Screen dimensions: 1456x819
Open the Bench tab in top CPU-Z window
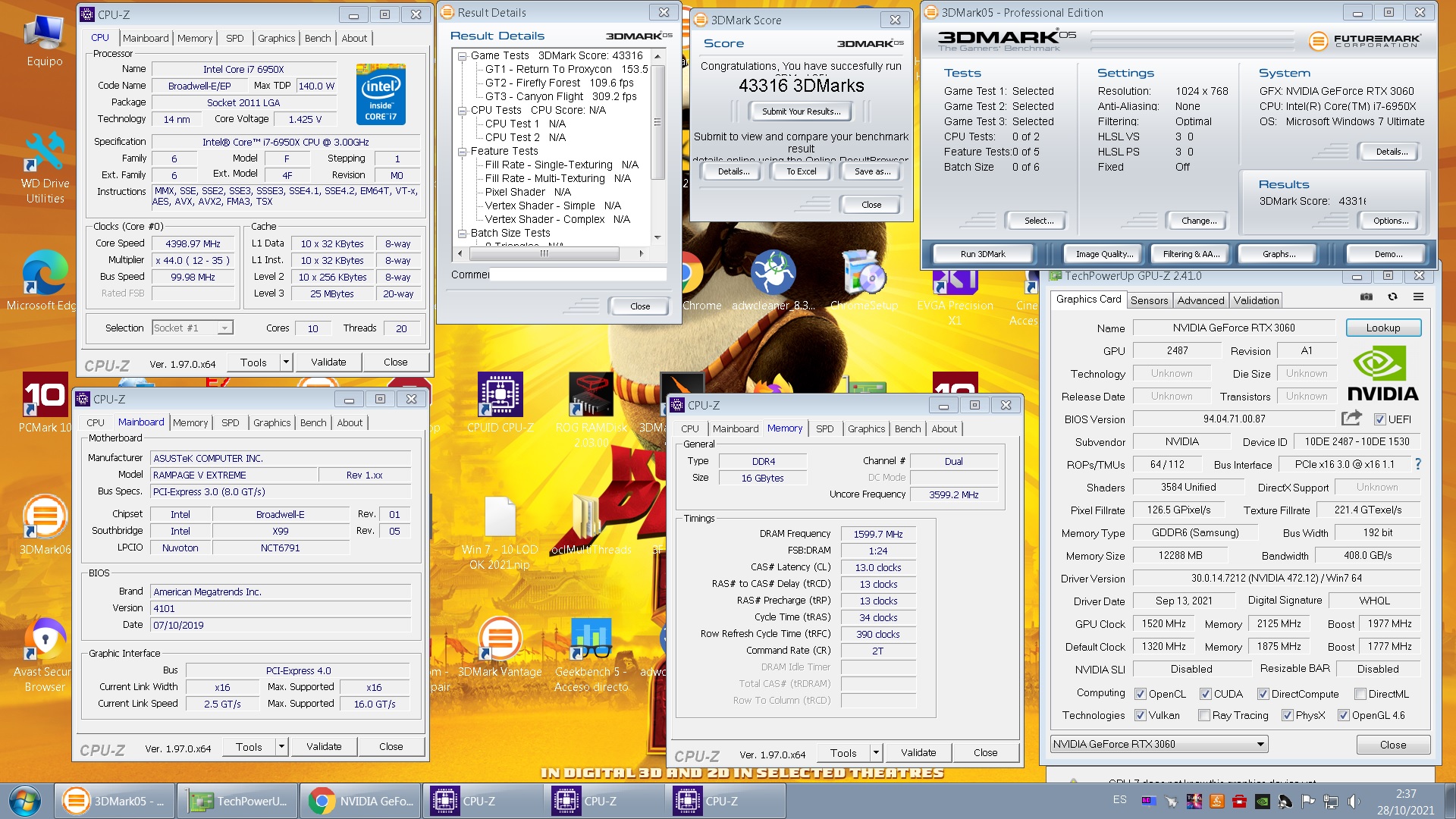(318, 38)
